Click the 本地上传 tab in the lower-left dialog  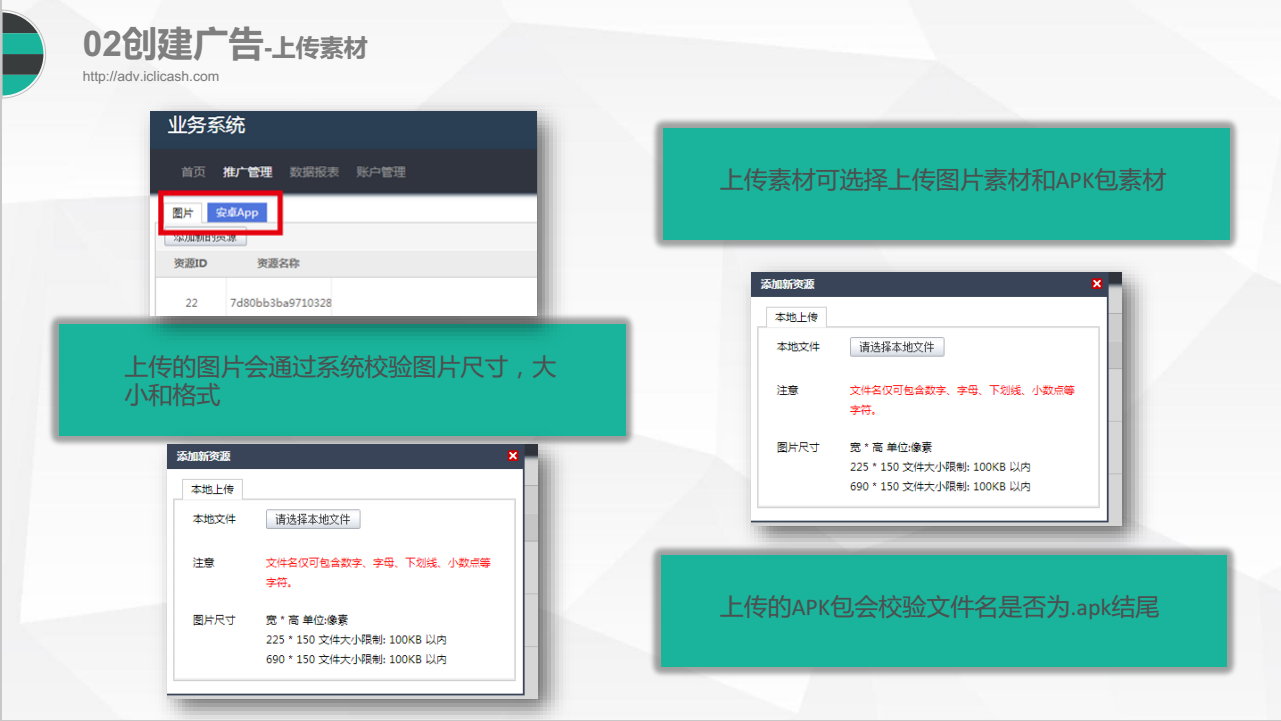click(x=212, y=489)
